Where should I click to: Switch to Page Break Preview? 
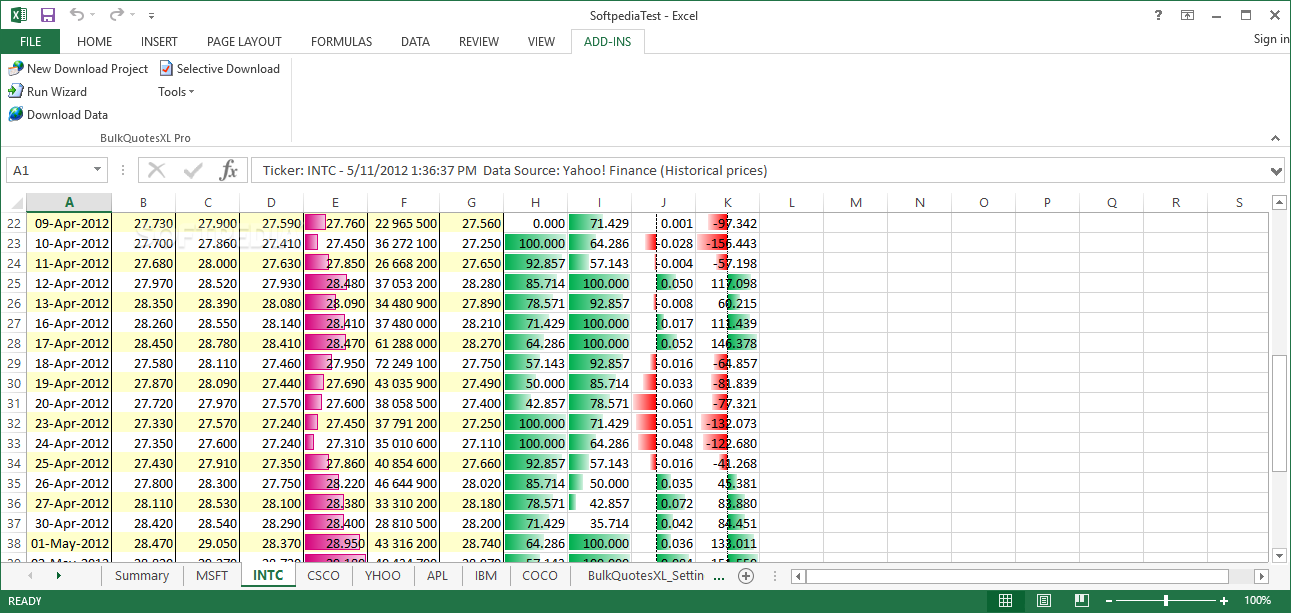tap(1080, 601)
